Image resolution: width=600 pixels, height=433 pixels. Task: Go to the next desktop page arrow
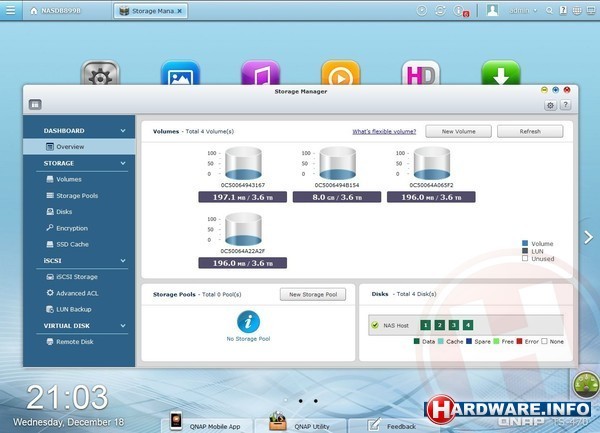click(589, 237)
